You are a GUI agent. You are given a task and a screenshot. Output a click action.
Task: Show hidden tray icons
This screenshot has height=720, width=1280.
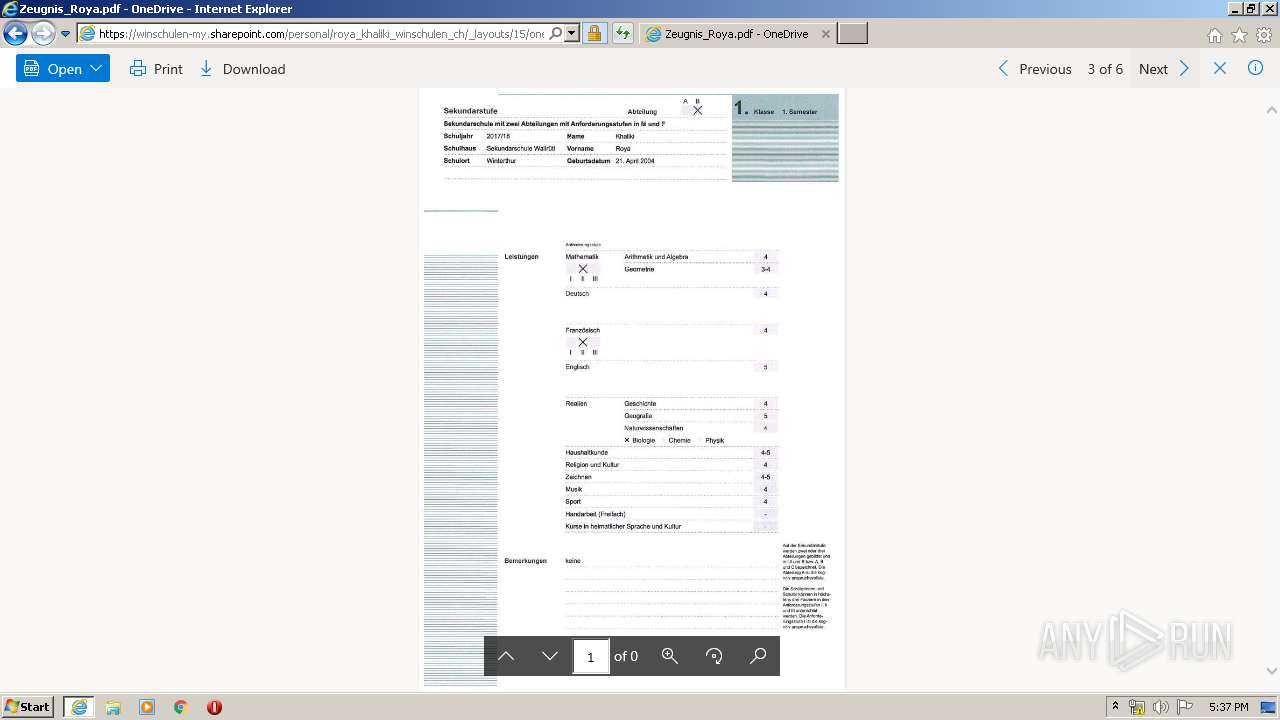coord(1115,707)
